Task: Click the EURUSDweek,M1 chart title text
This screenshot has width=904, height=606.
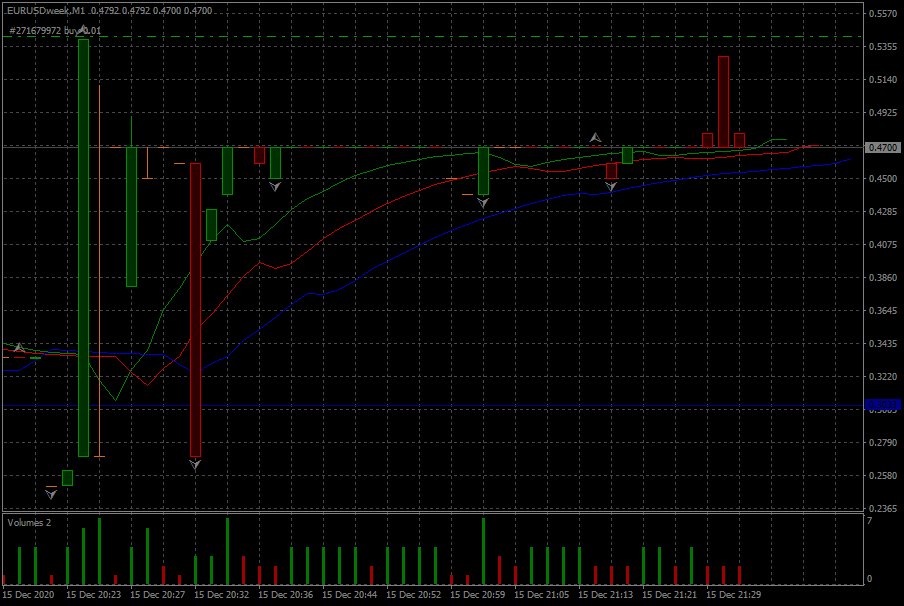Action: pos(46,11)
